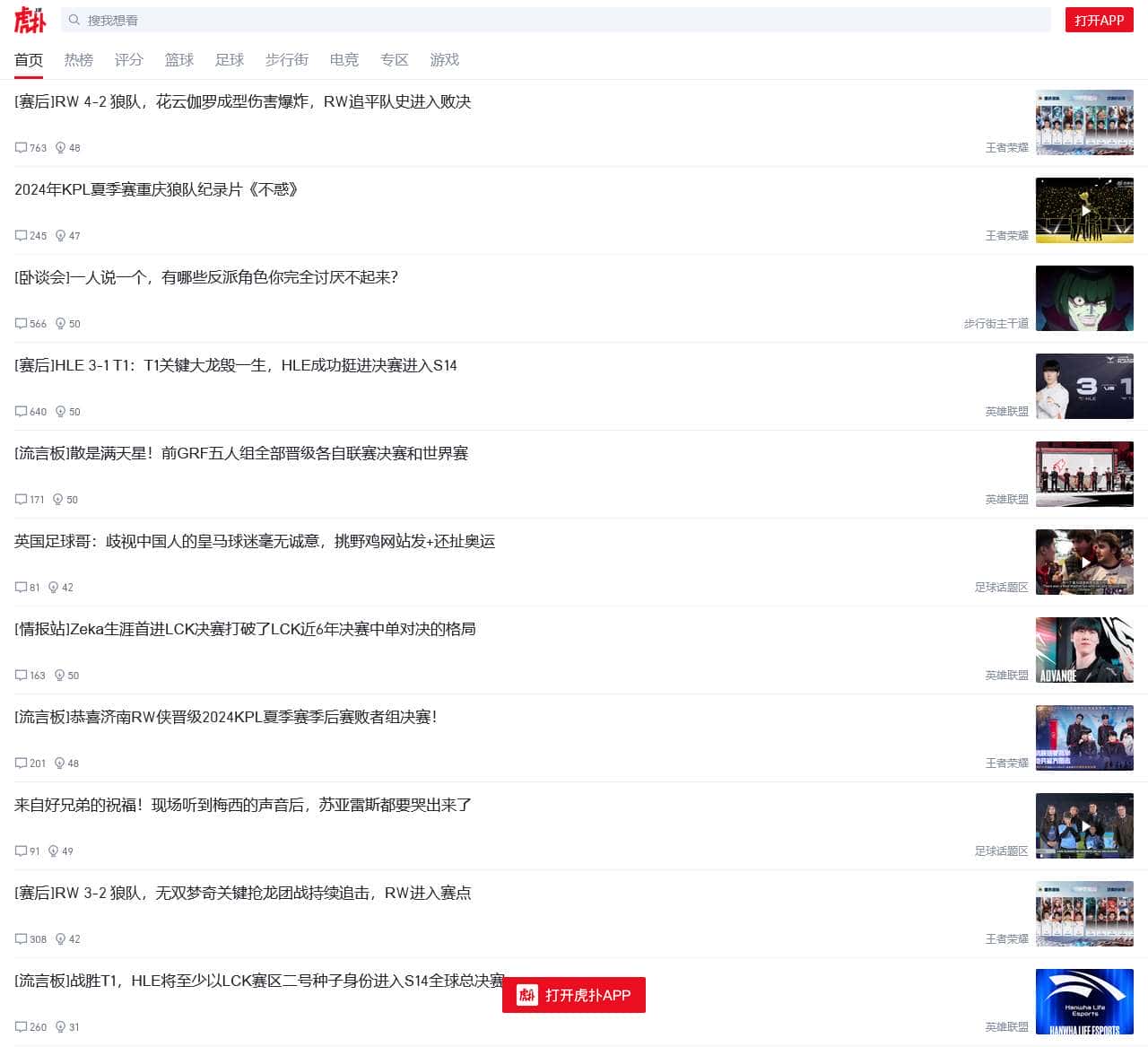Open 2024年KPL夏季赛重庆狼队纪录片 post
Screen dimensions: 1148x1047
click(156, 190)
